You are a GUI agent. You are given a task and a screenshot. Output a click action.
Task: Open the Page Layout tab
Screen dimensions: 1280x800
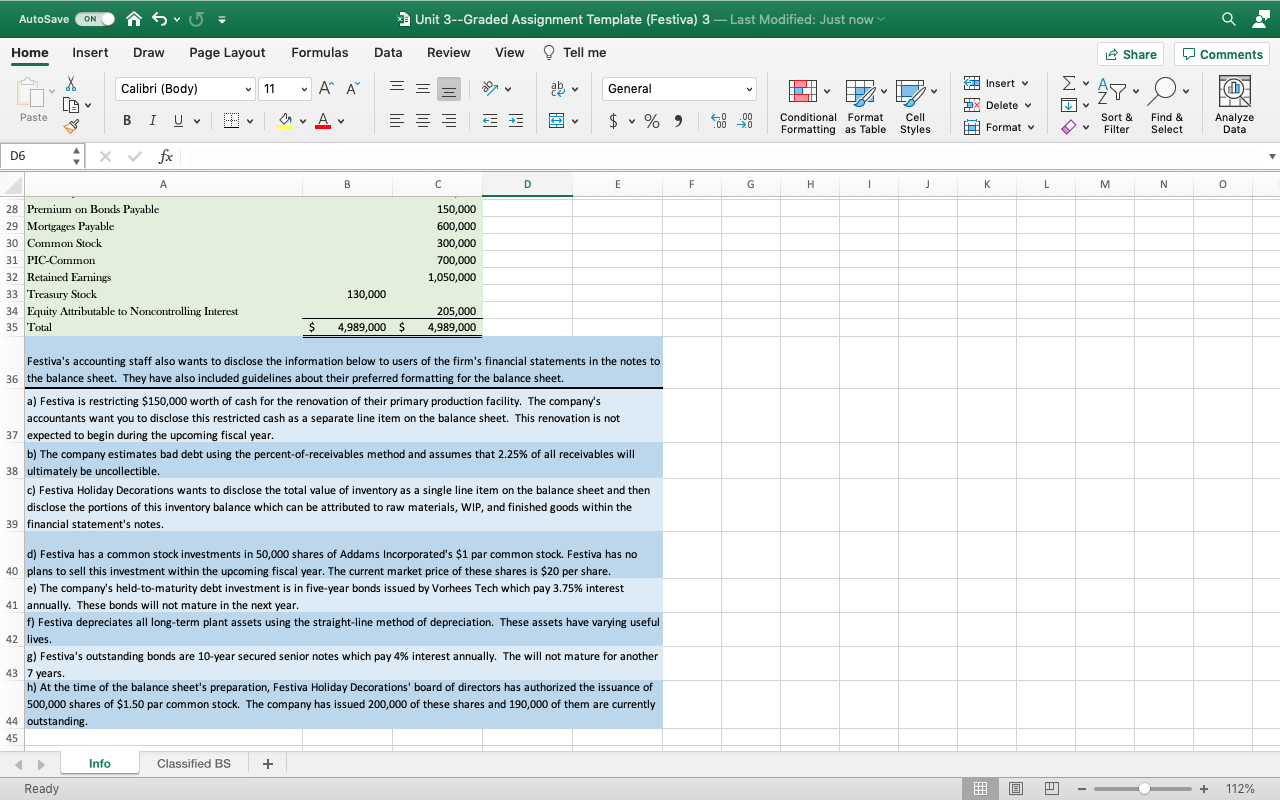click(227, 52)
